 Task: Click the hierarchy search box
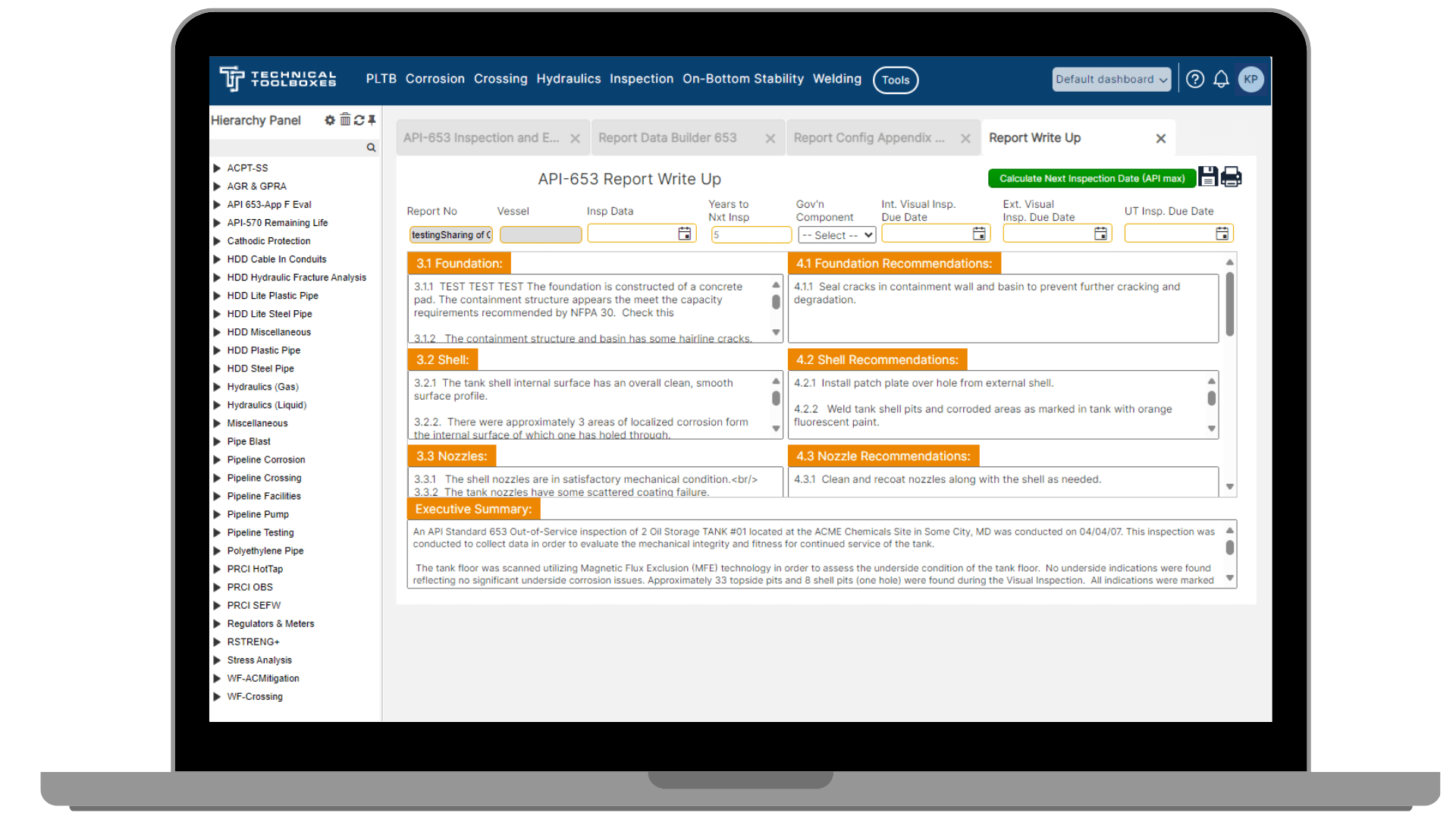click(x=288, y=147)
